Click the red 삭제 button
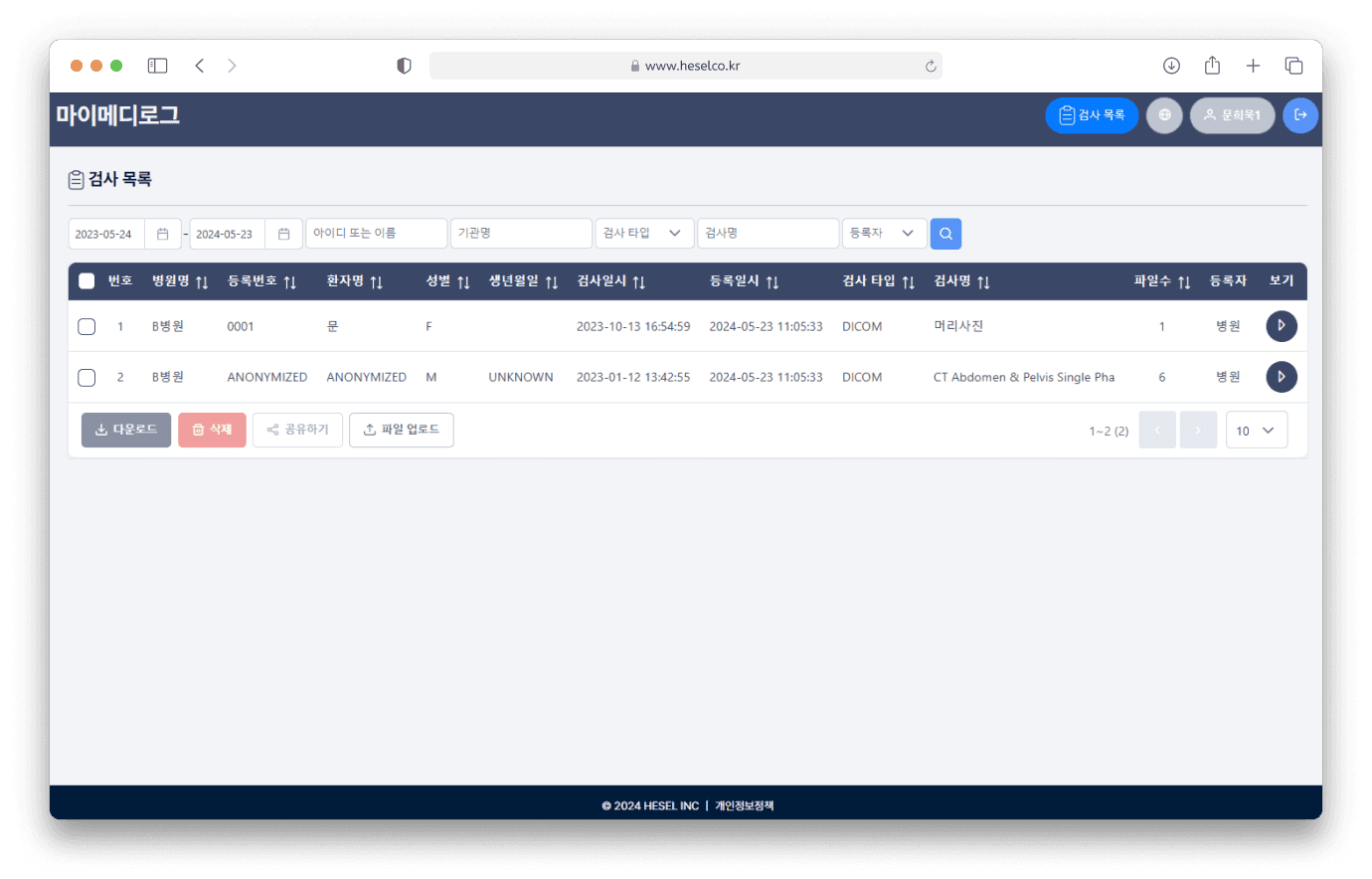This screenshot has width=1372, height=879. pyautogui.click(x=212, y=430)
